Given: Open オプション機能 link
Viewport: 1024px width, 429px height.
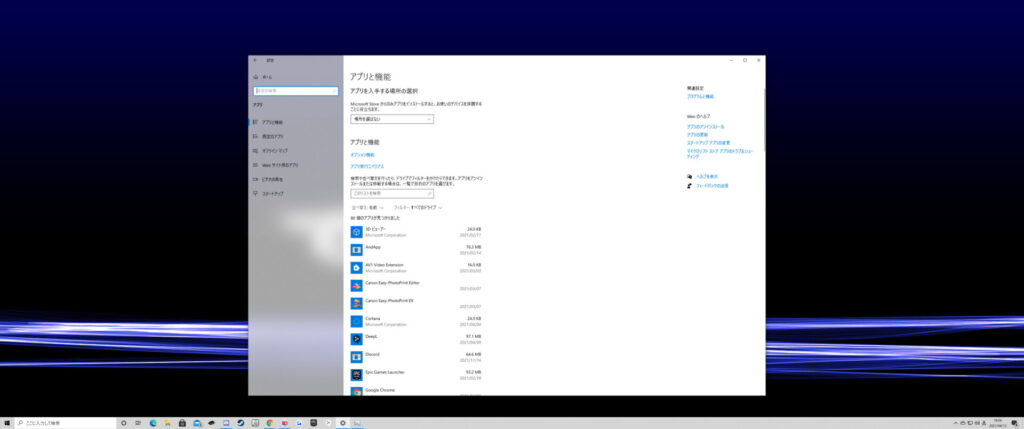Looking at the screenshot, I should [362, 155].
